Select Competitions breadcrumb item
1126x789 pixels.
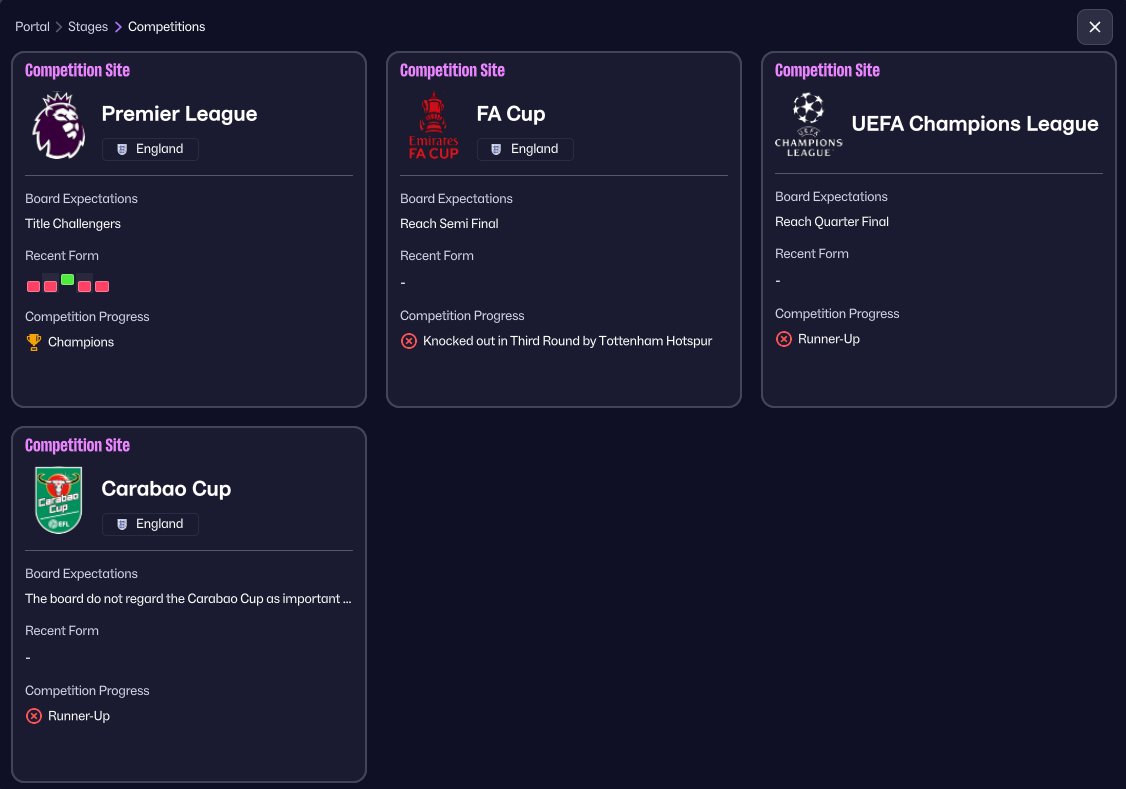click(x=167, y=27)
